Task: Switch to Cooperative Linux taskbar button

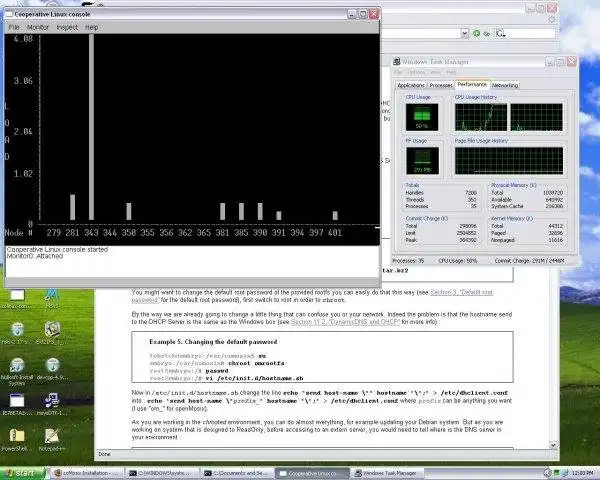Action: click(313, 473)
